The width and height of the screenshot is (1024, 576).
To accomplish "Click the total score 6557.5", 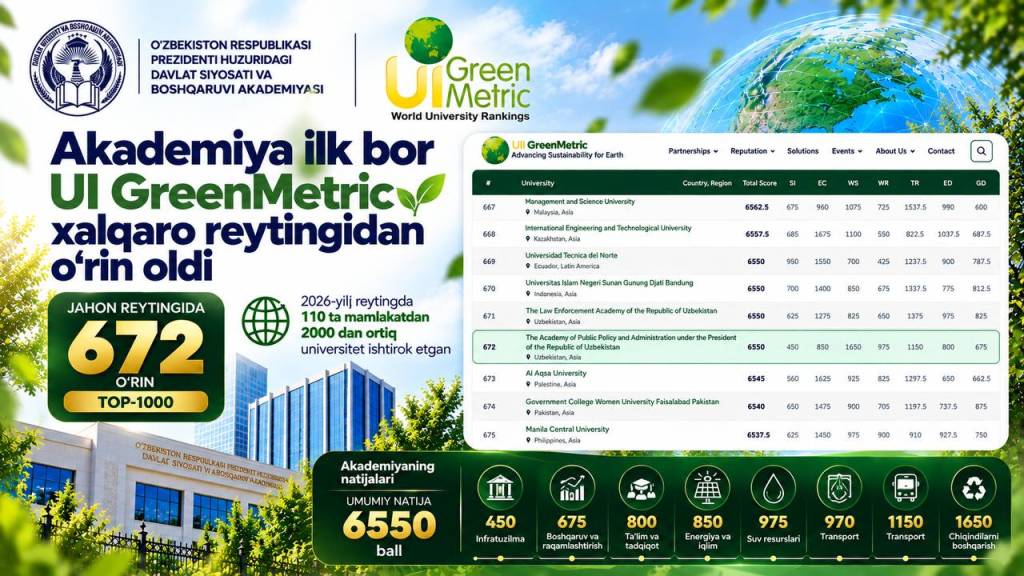I will pyautogui.click(x=757, y=234).
